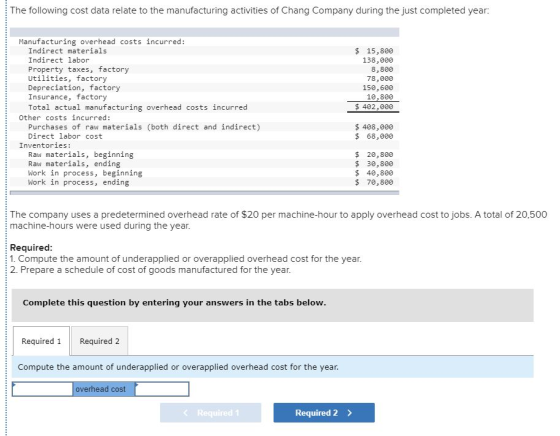Click the '138,000' indirect labor value
Screen dimensions: 560x436
tap(378, 60)
